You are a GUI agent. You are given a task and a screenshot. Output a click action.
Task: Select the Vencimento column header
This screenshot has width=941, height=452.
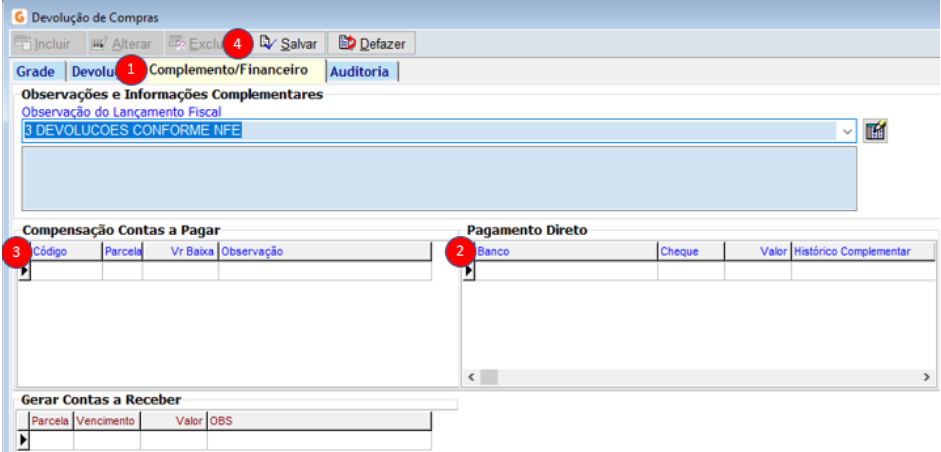coord(107,421)
